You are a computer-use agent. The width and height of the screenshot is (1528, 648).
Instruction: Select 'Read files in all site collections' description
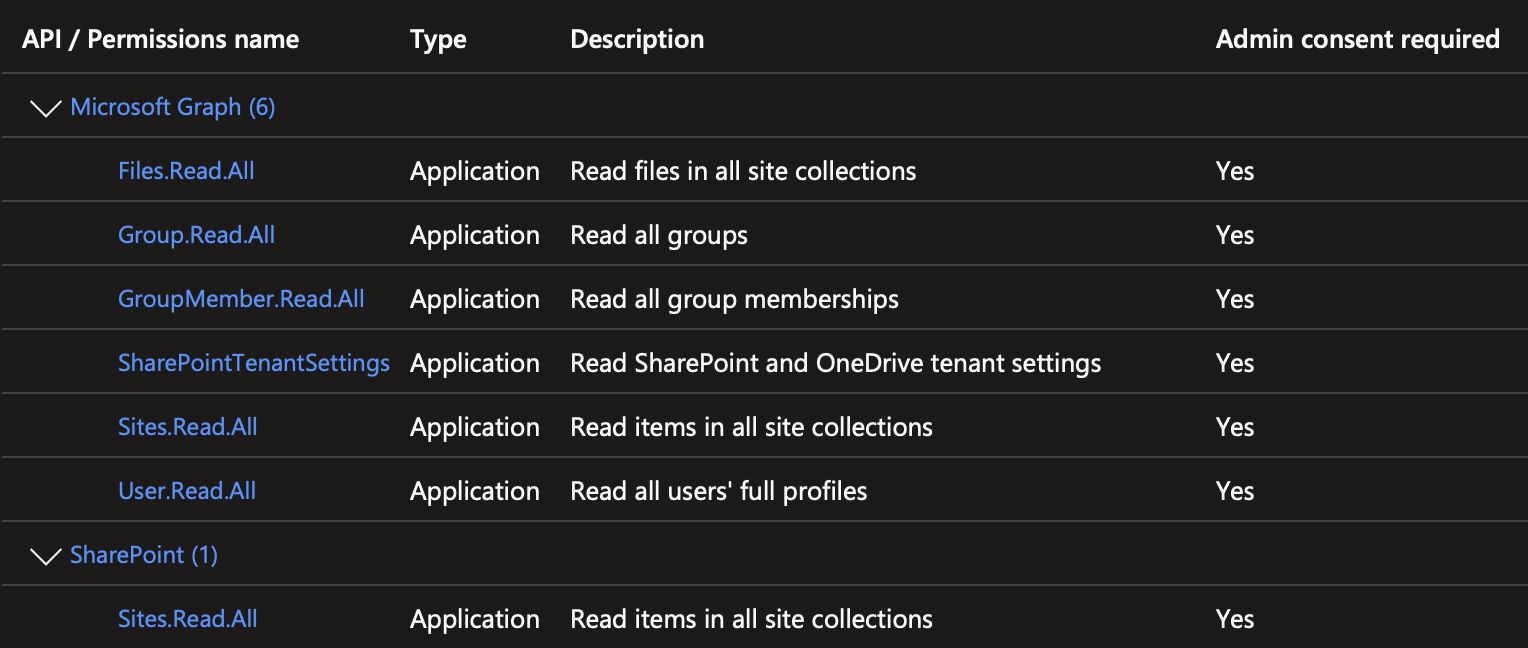pos(743,171)
